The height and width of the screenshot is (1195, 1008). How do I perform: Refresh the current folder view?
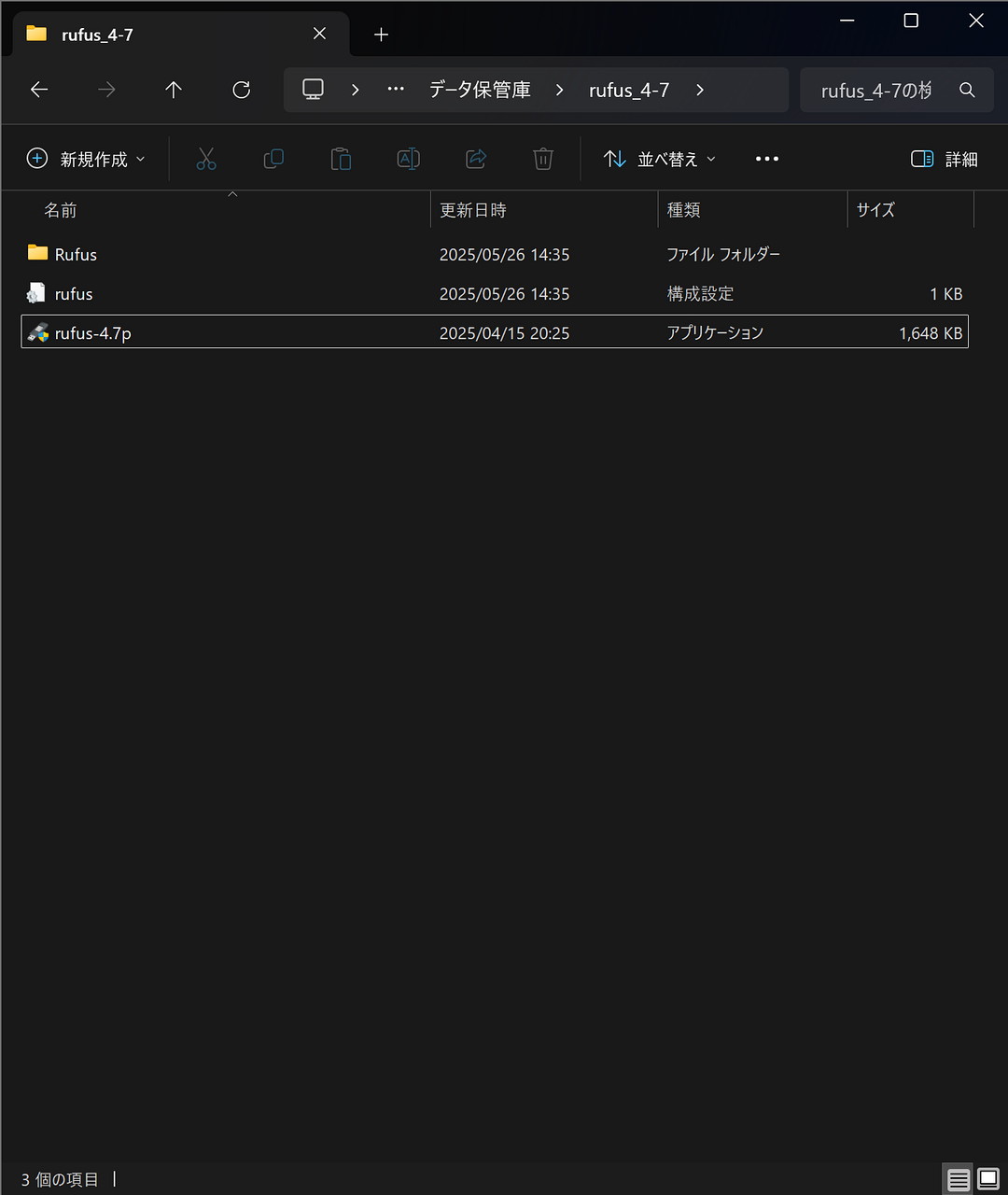pos(242,90)
